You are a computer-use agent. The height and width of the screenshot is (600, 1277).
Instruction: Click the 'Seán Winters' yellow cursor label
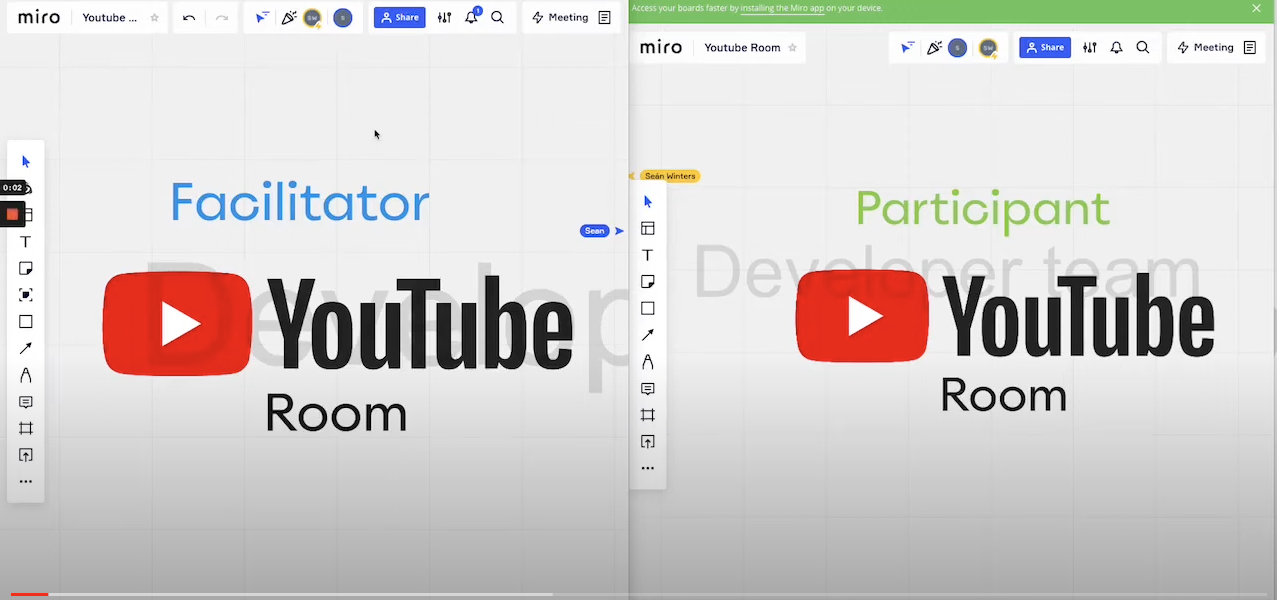(669, 176)
